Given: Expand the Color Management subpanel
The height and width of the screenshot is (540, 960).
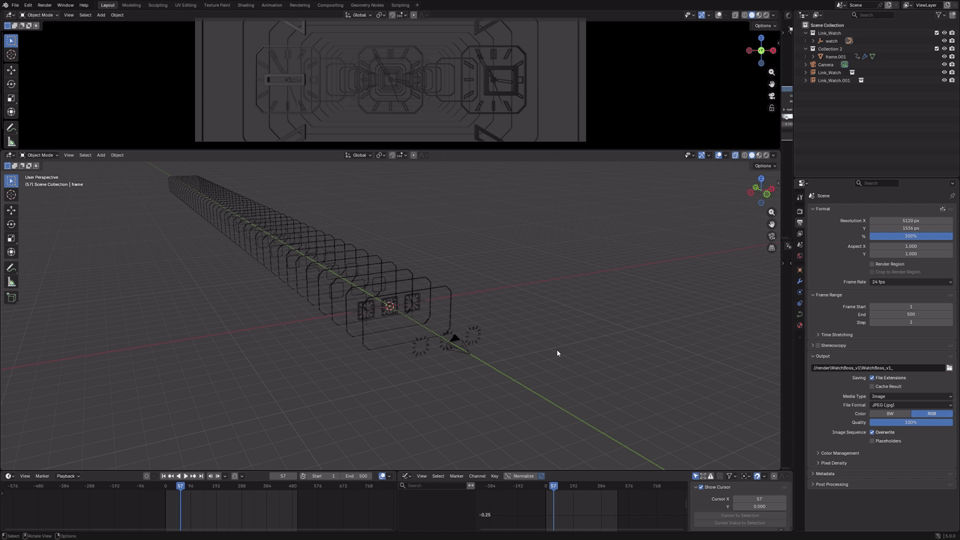Looking at the screenshot, I should pyautogui.click(x=839, y=453).
